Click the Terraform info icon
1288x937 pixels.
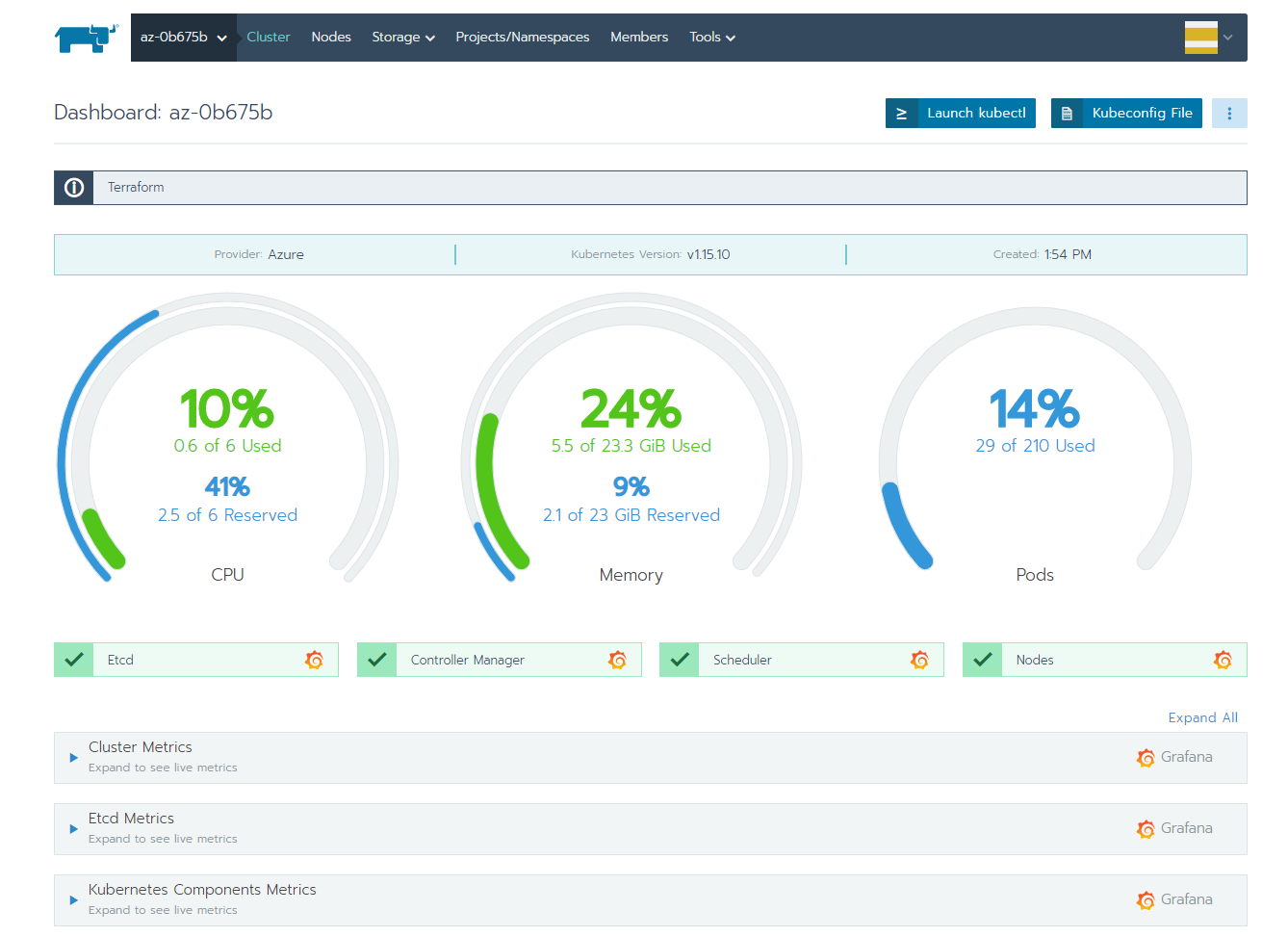point(74,188)
